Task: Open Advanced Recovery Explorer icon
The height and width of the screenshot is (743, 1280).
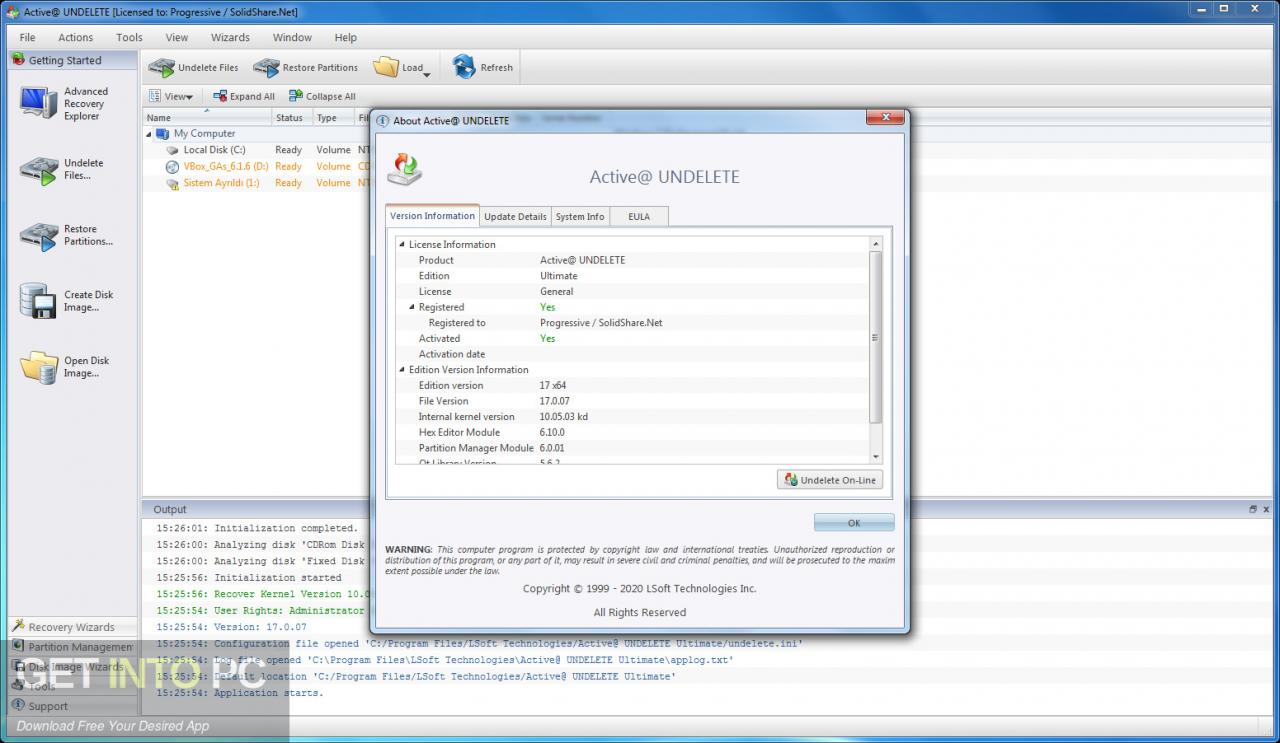Action: tap(39, 103)
